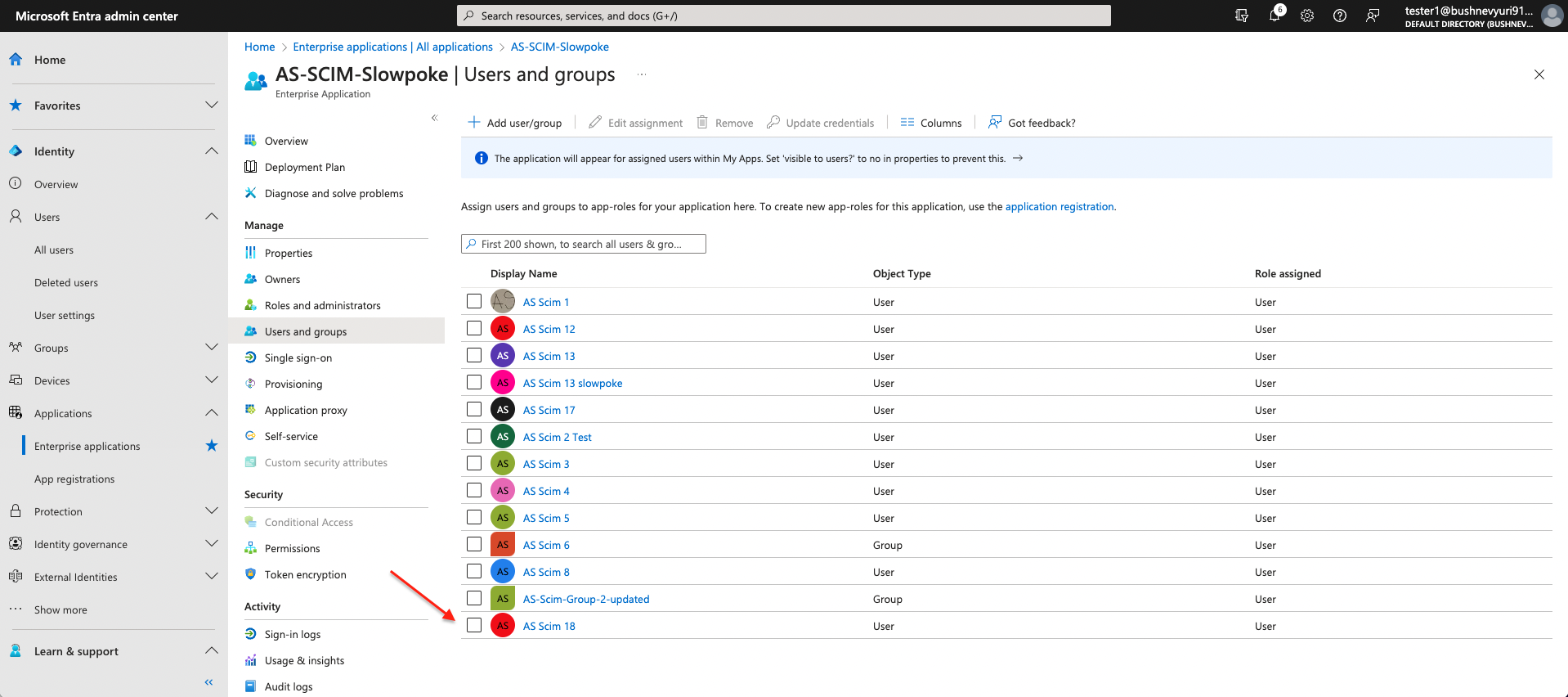Click the Identity diamond icon
Viewport: 1568px width, 697px height.
16,151
